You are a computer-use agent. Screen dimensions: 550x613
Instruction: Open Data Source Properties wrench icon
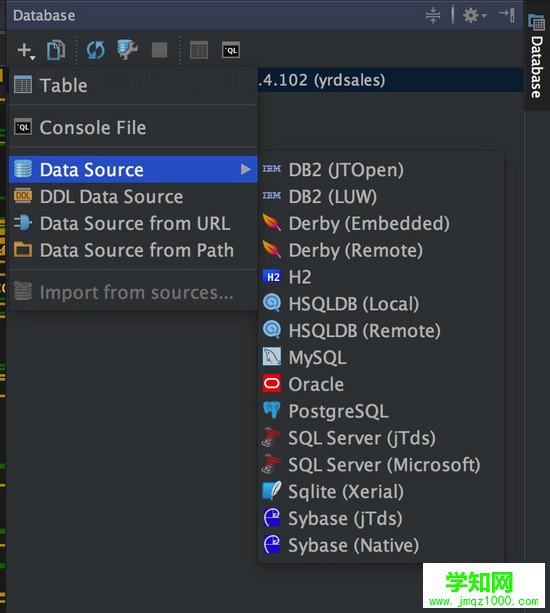click(127, 50)
